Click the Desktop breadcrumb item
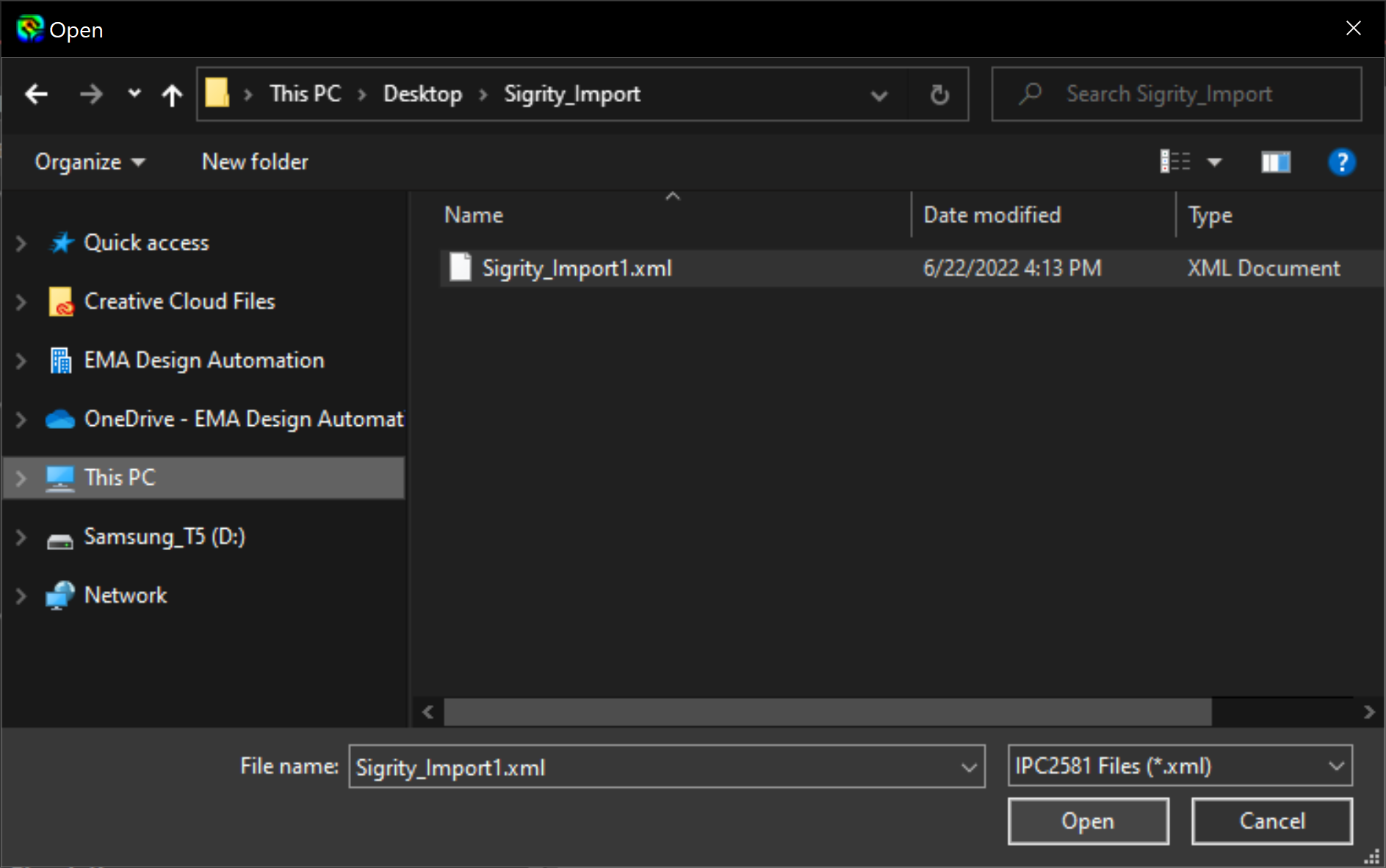 422,94
